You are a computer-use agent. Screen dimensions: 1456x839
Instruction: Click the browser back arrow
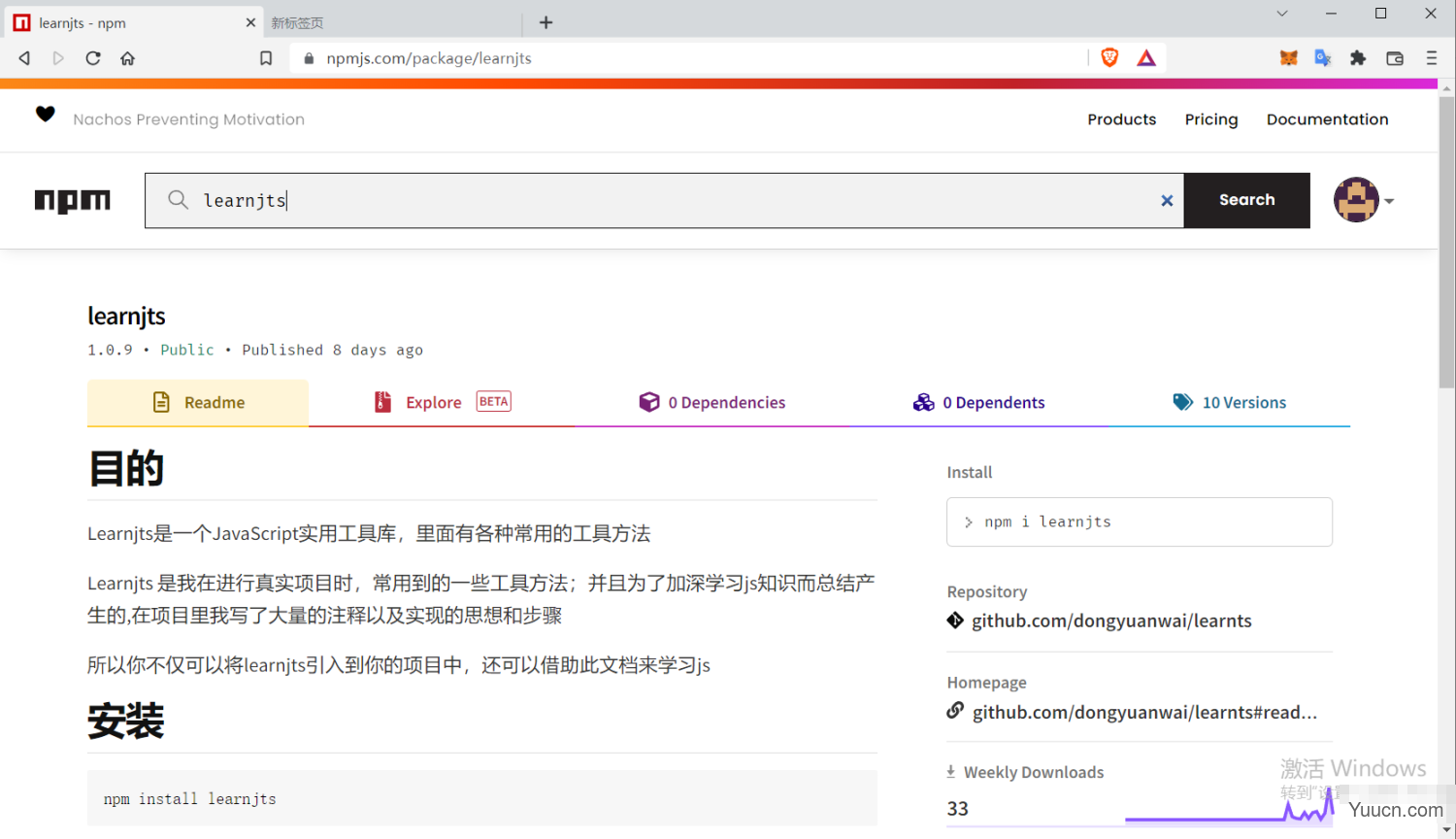tap(24, 58)
